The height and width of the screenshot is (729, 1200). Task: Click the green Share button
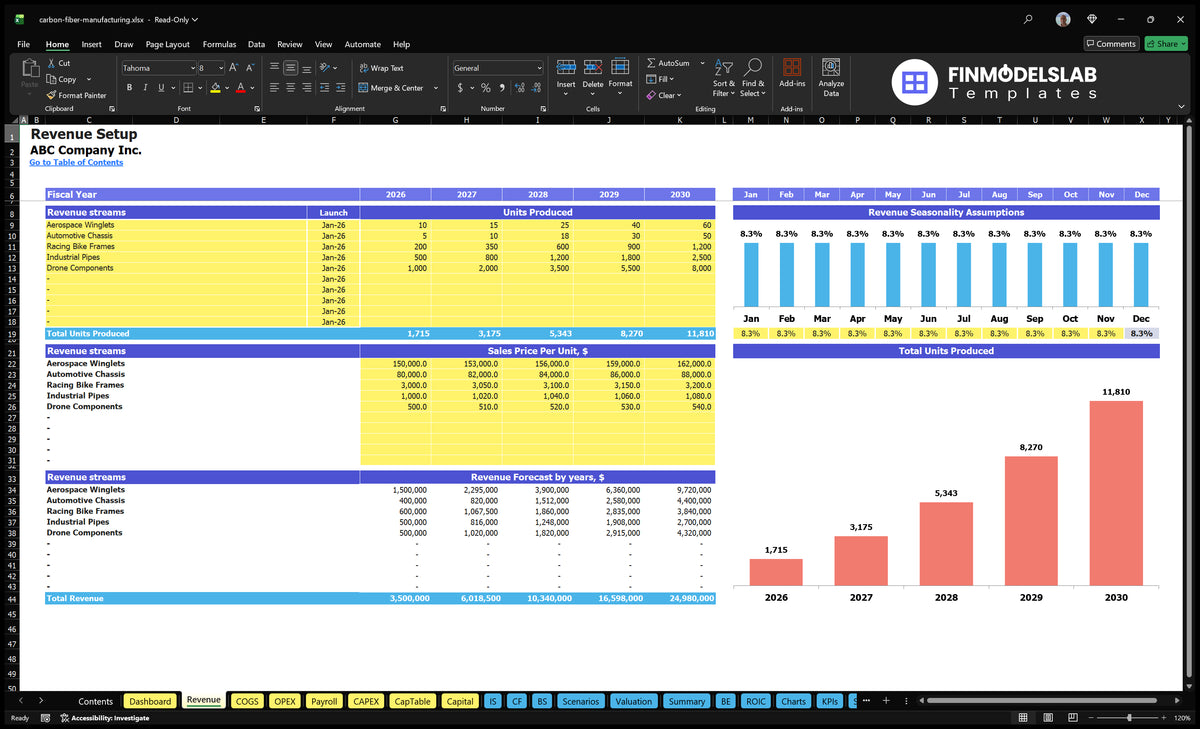1165,44
